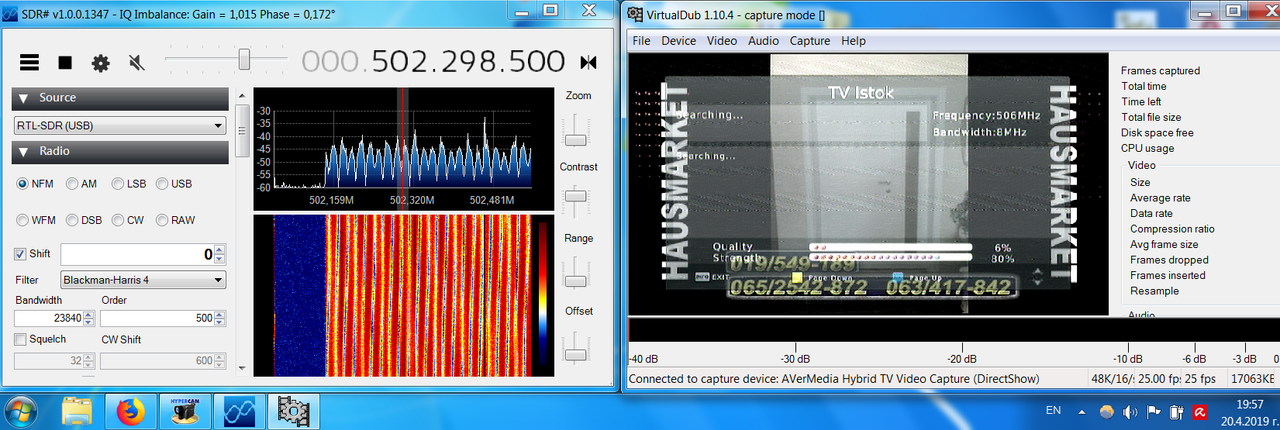This screenshot has height=430, width=1280.
Task: Click the battery power tray icon
Action: [1176, 411]
